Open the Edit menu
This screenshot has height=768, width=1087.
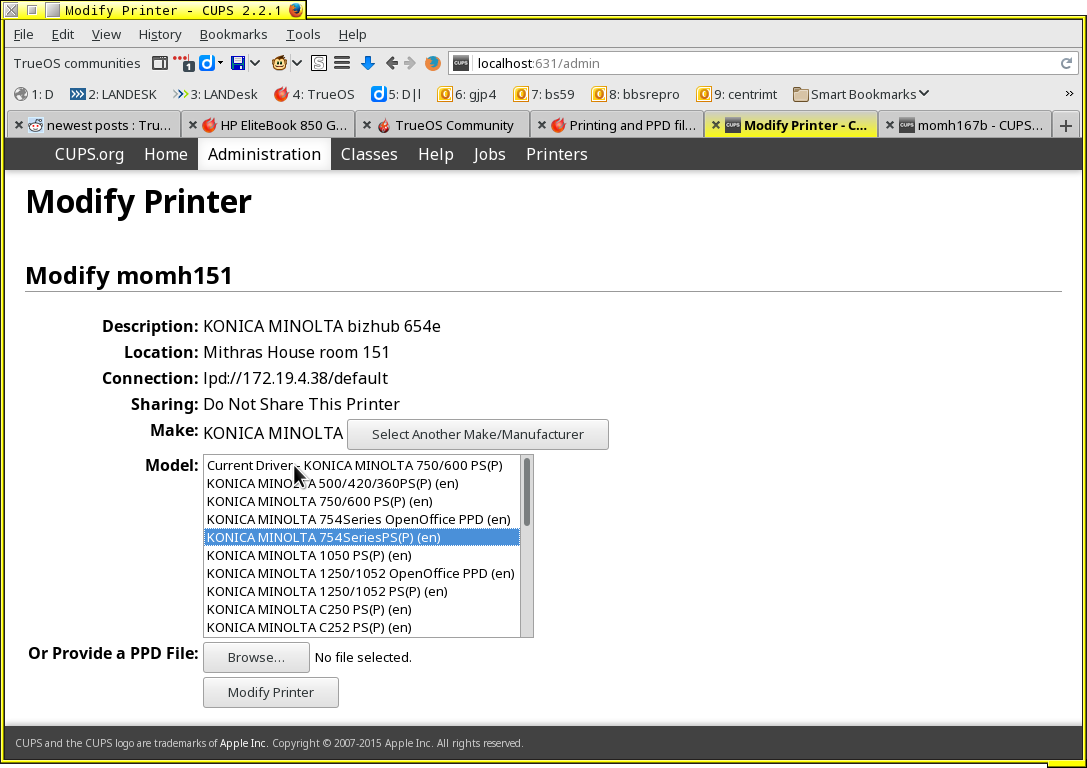tap(62, 34)
